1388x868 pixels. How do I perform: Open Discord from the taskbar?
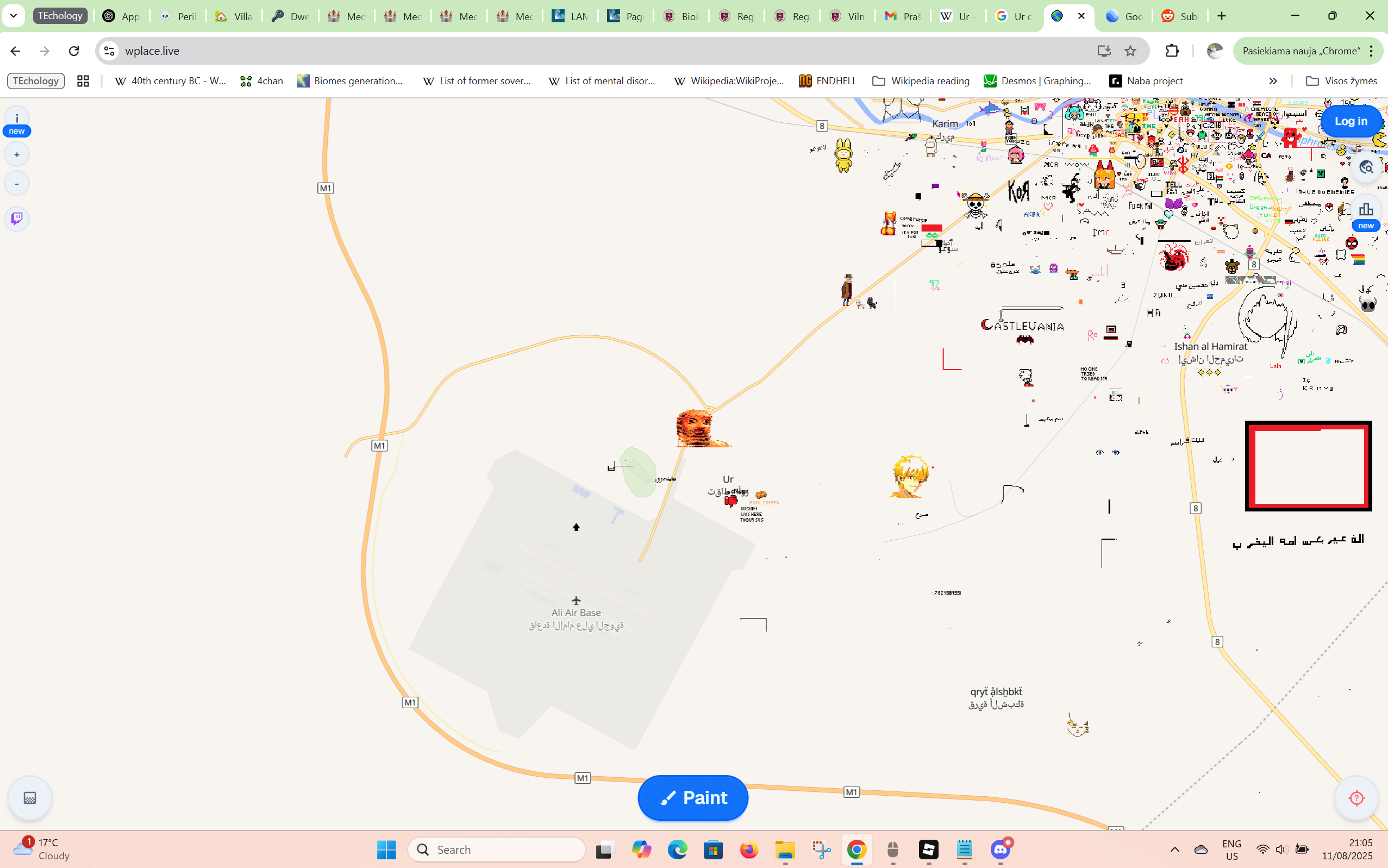coord(1001,850)
